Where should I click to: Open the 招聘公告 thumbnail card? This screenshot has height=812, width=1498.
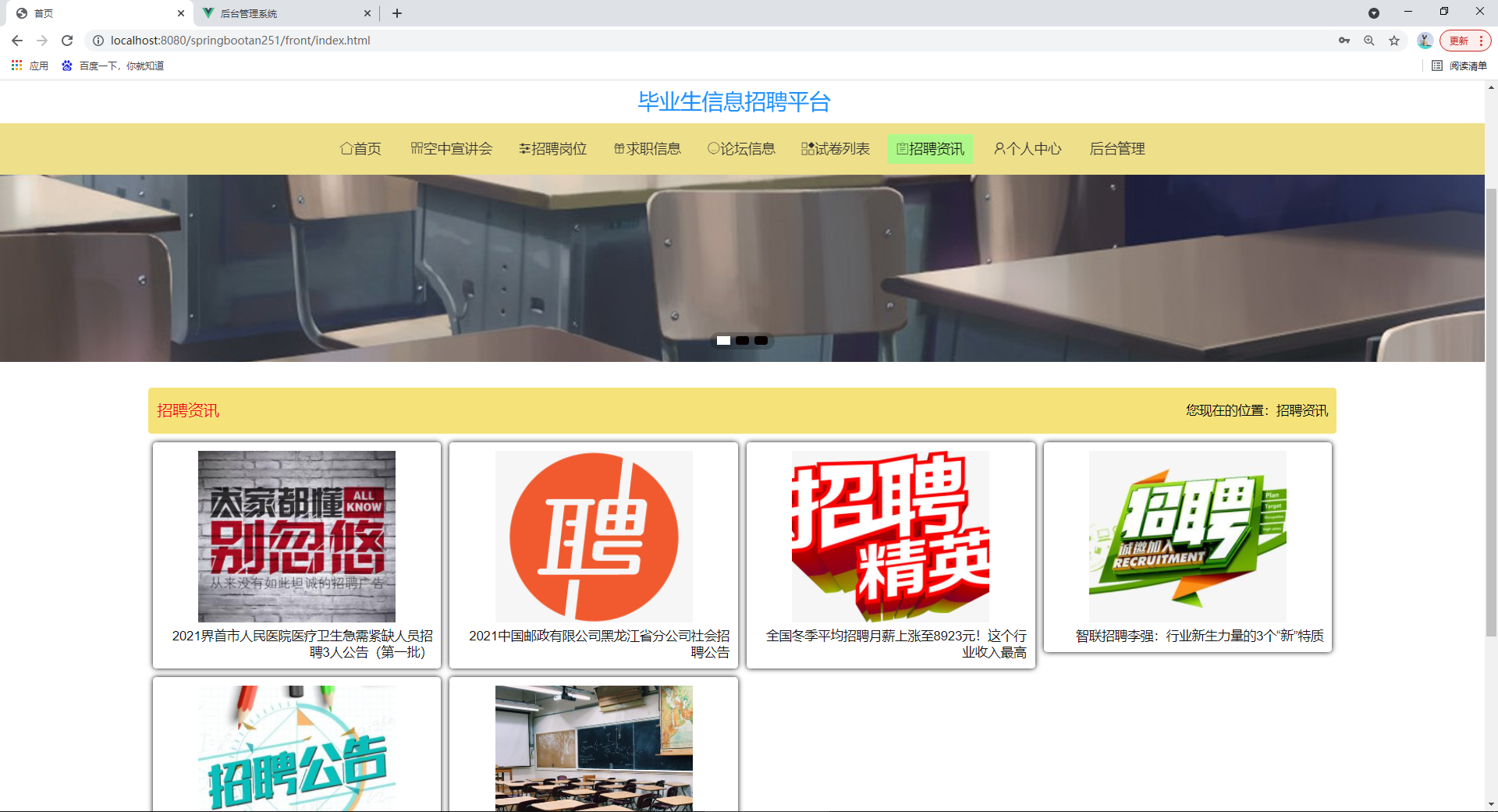pos(296,748)
